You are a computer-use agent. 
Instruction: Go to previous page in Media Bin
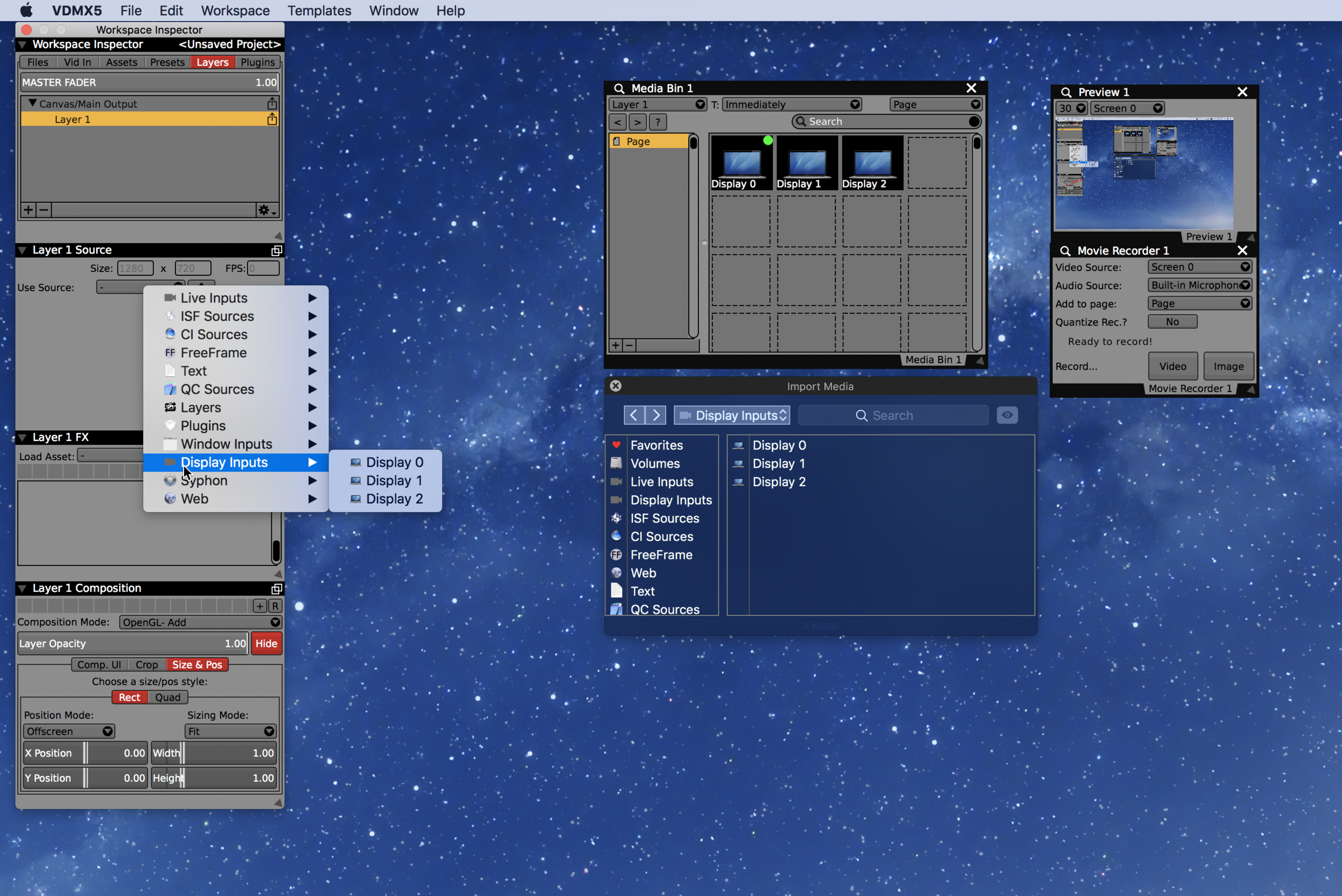pos(618,122)
